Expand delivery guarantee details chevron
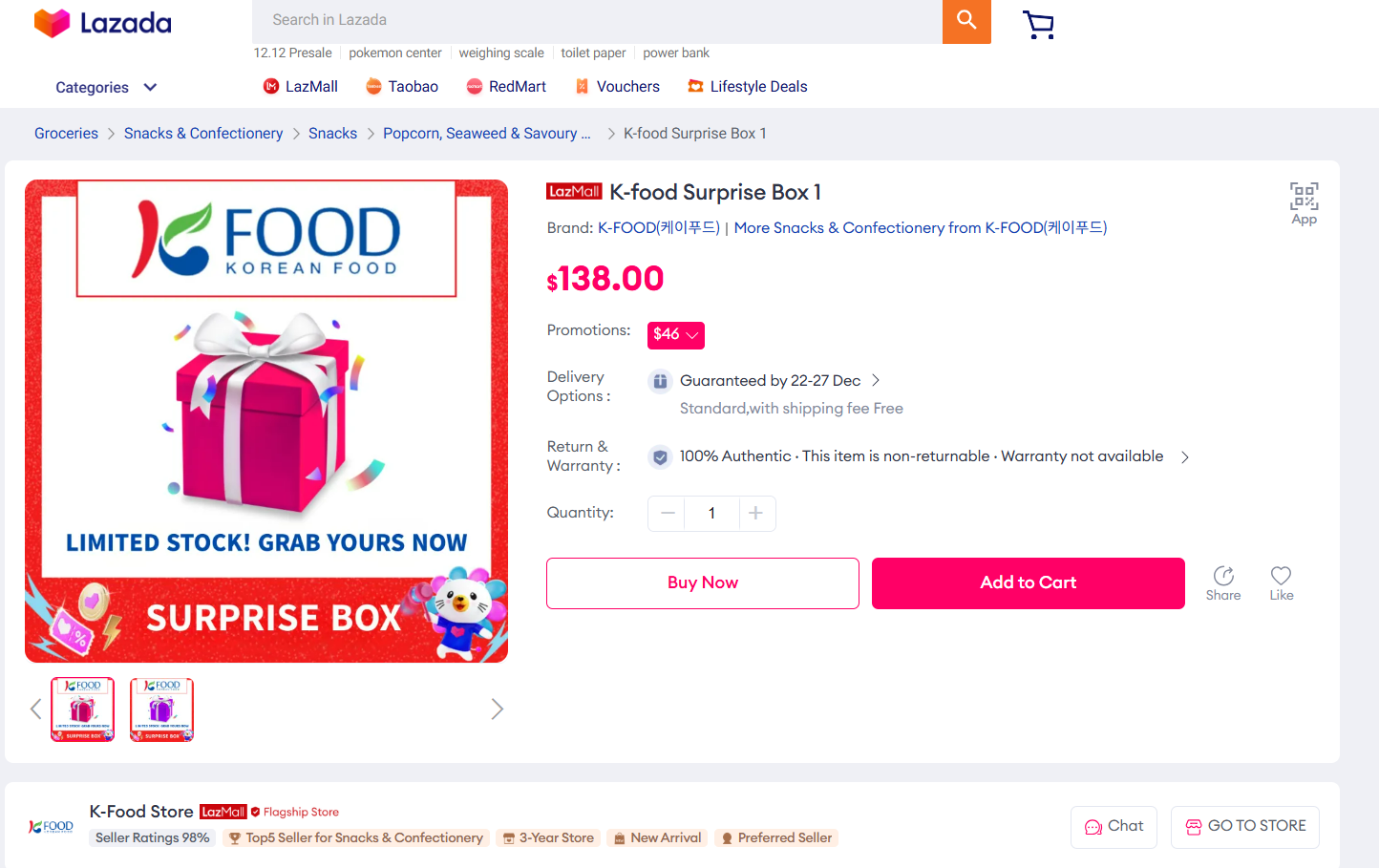1379x868 pixels. click(876, 381)
